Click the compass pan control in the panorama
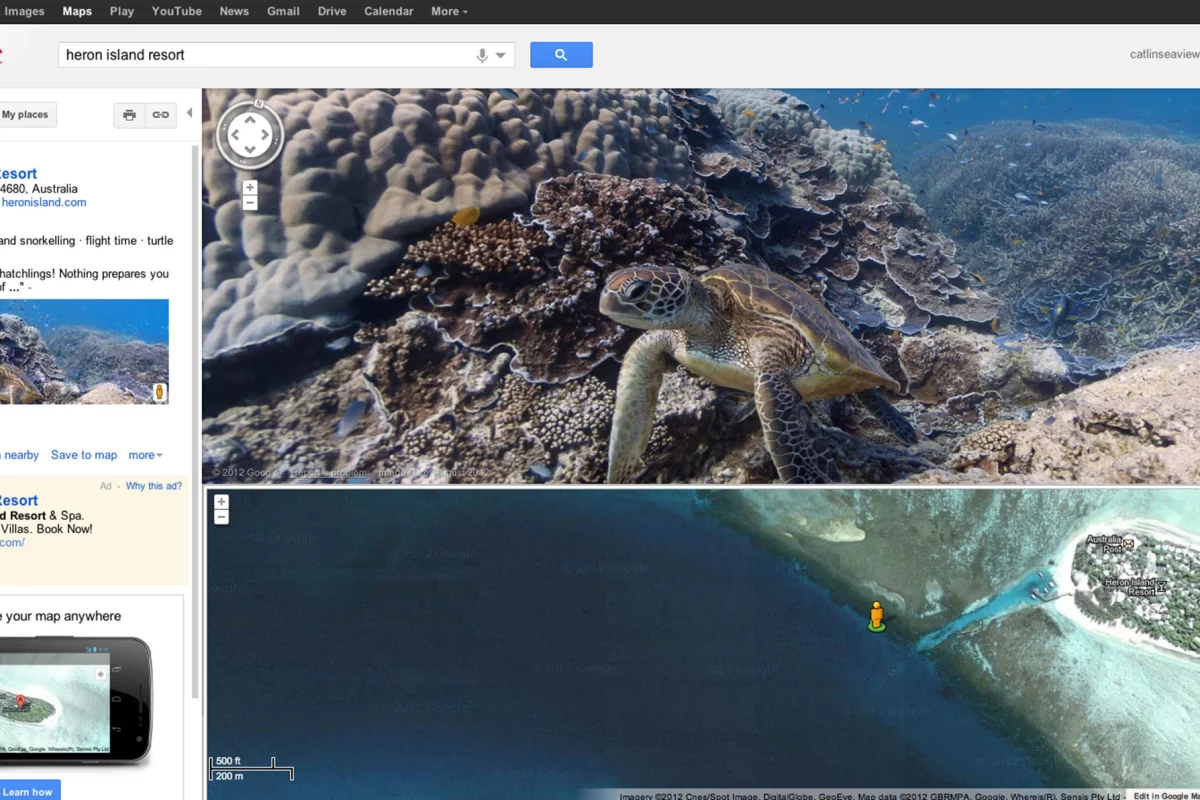Image resolution: width=1200 pixels, height=800 pixels. 249,133
